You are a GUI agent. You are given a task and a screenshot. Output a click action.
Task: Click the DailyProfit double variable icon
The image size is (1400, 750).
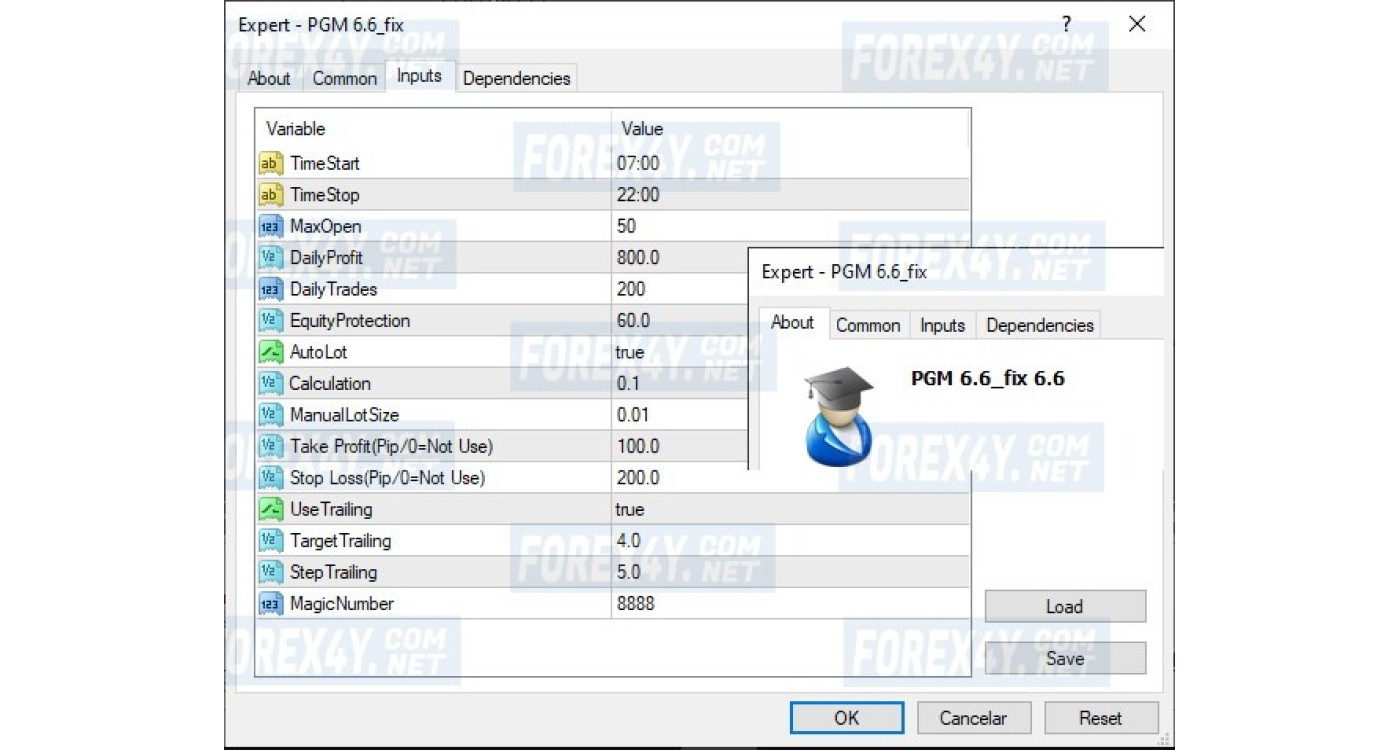click(x=271, y=258)
